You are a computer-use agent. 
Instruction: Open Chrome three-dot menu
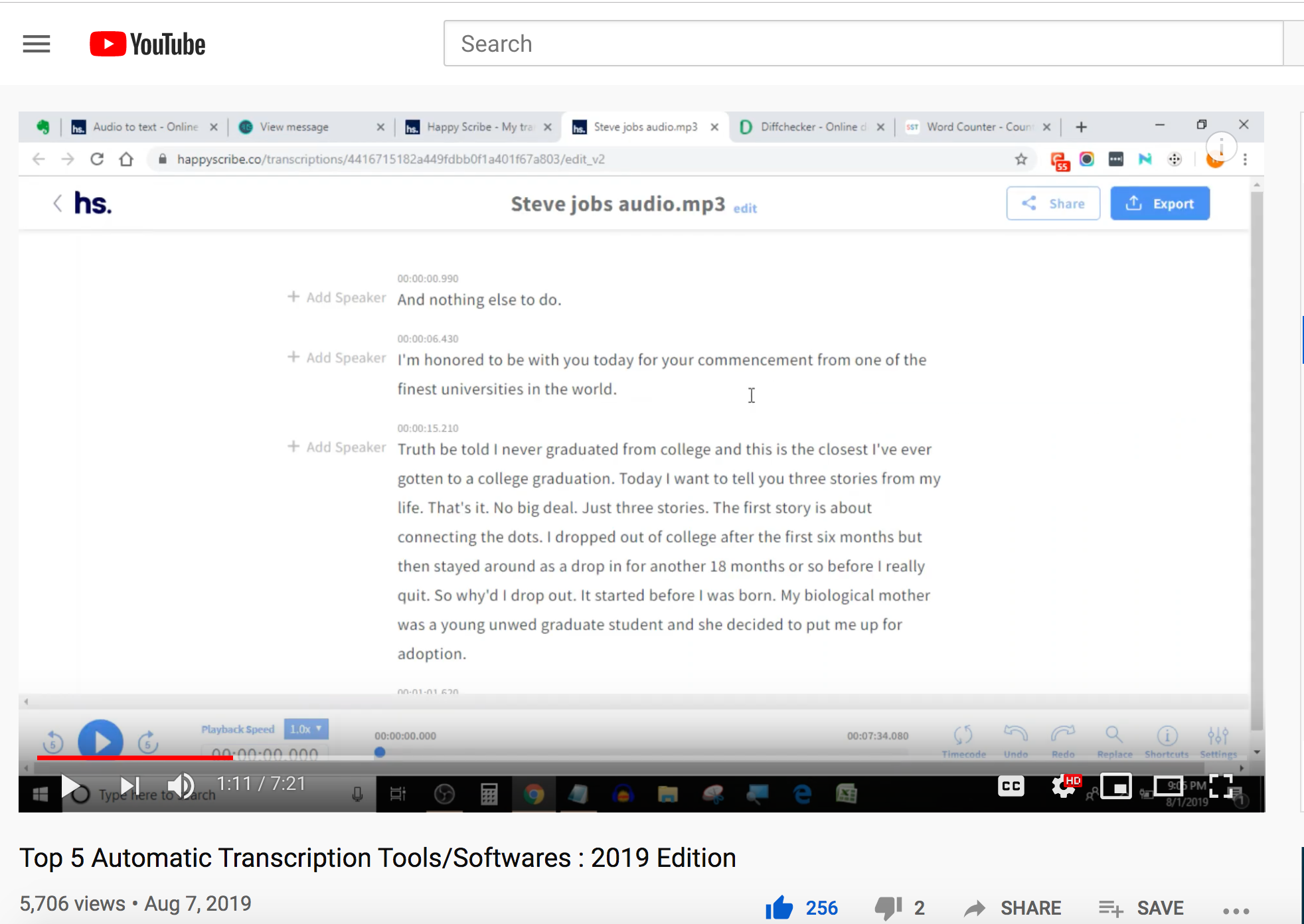[1246, 159]
